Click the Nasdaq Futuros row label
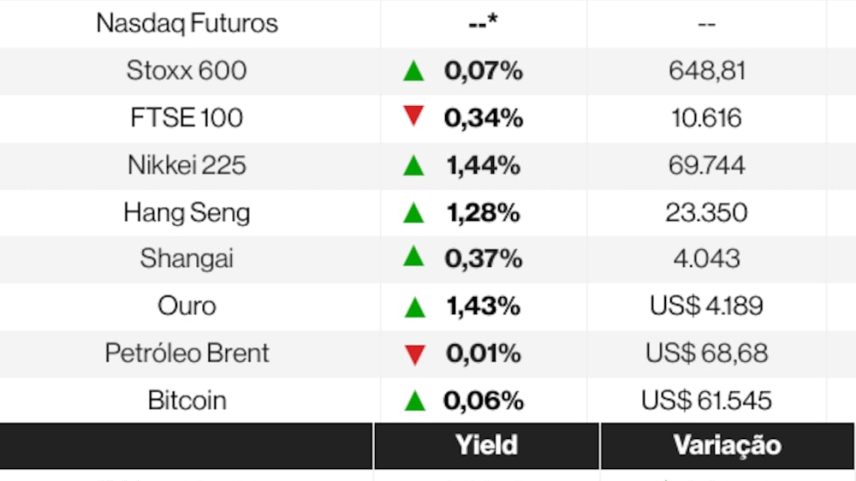 click(187, 23)
